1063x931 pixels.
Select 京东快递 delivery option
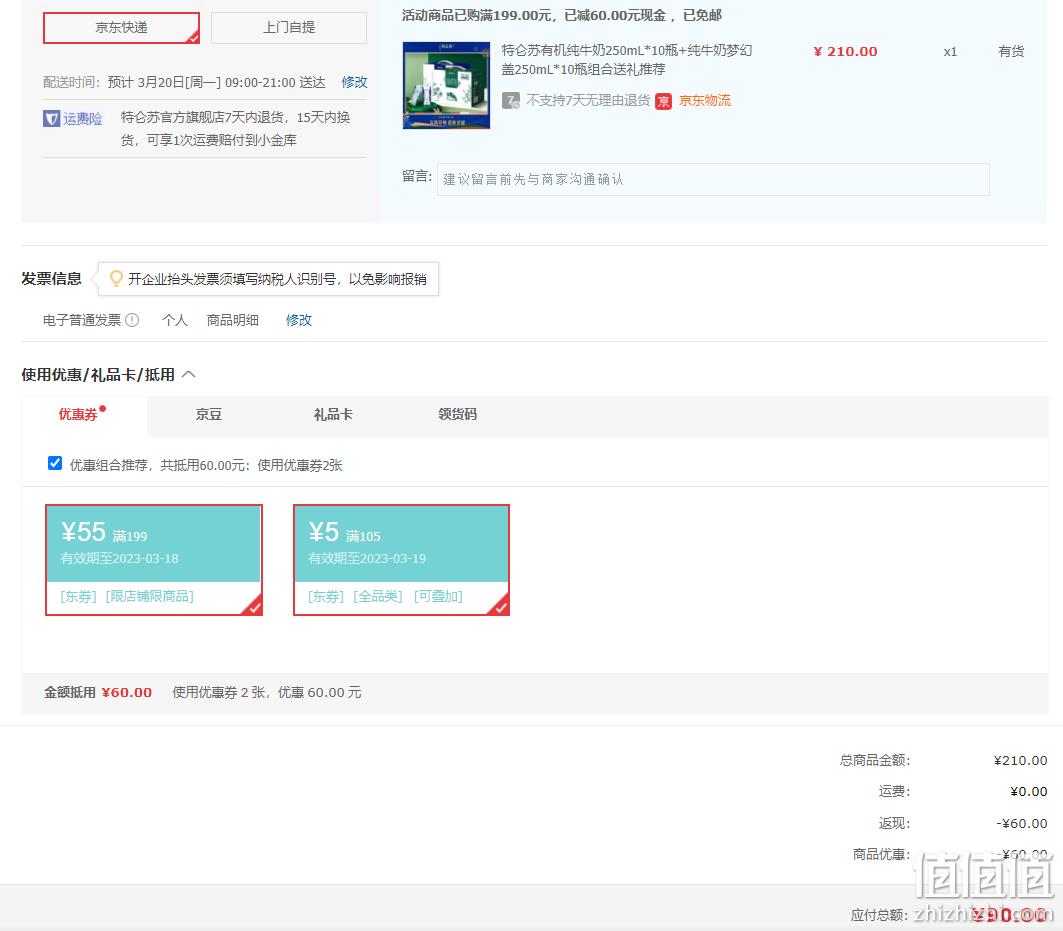click(x=121, y=28)
